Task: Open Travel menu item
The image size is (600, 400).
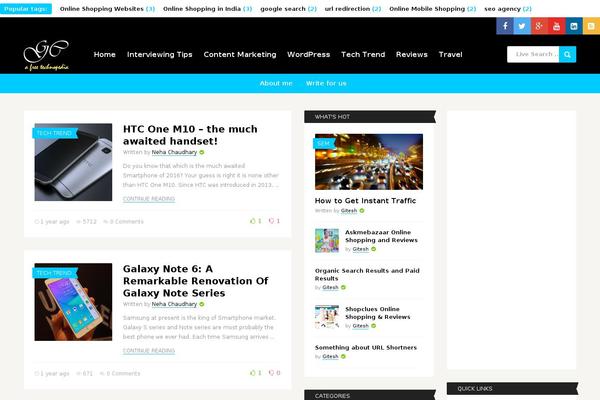Action: (450, 54)
